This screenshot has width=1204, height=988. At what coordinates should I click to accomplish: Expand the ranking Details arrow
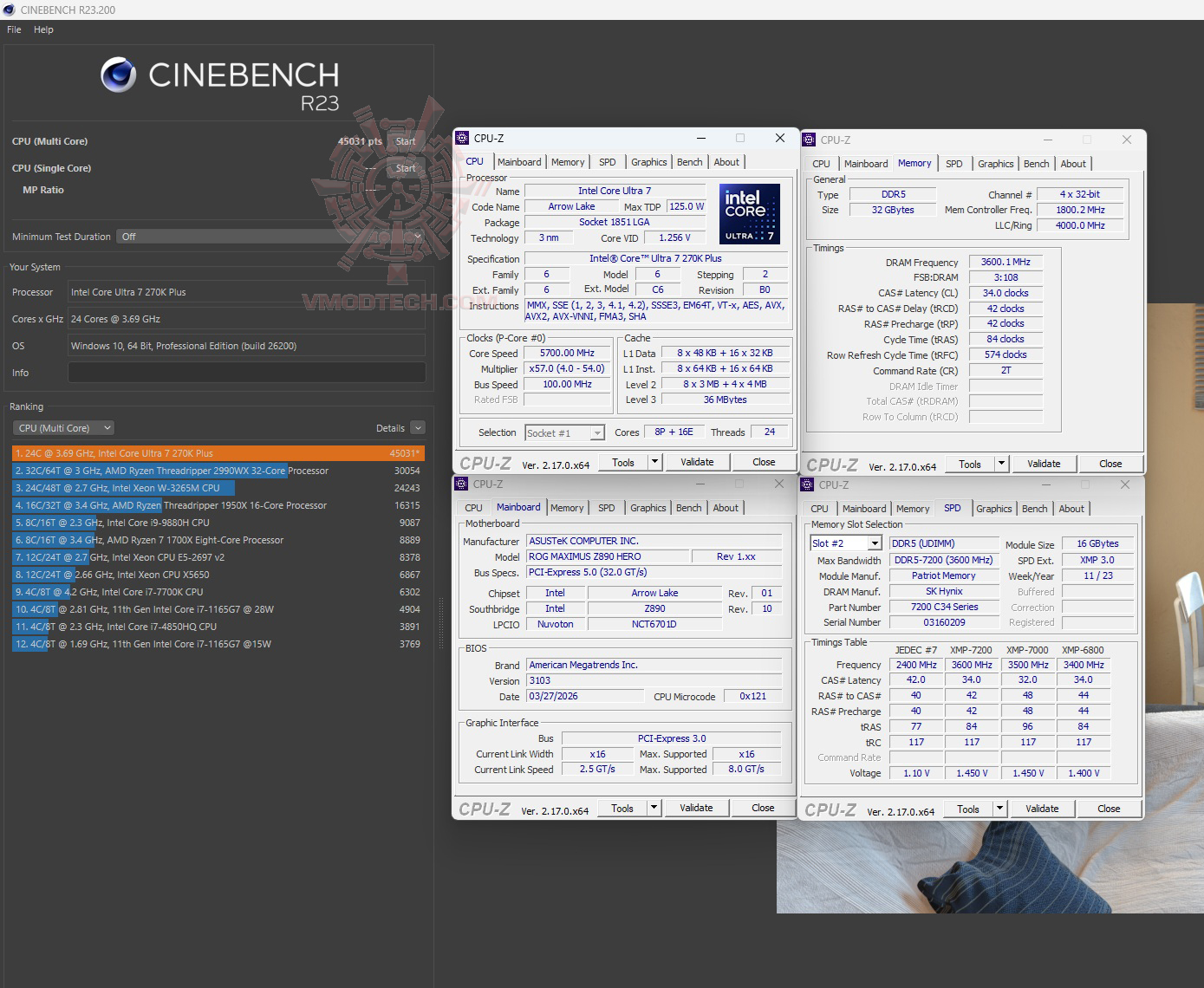click(x=418, y=428)
